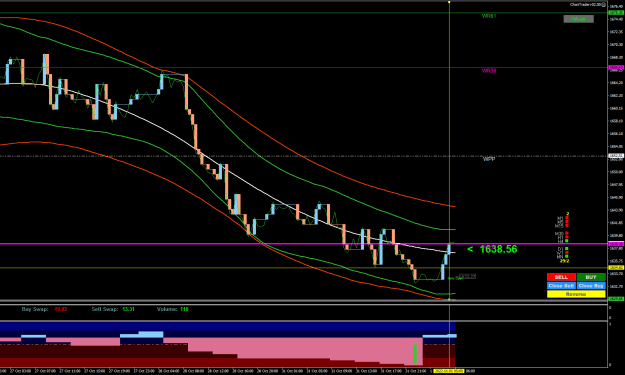Viewport: 625px width, 375px height.
Task: Click the Volume value 110
Action: click(x=184, y=309)
